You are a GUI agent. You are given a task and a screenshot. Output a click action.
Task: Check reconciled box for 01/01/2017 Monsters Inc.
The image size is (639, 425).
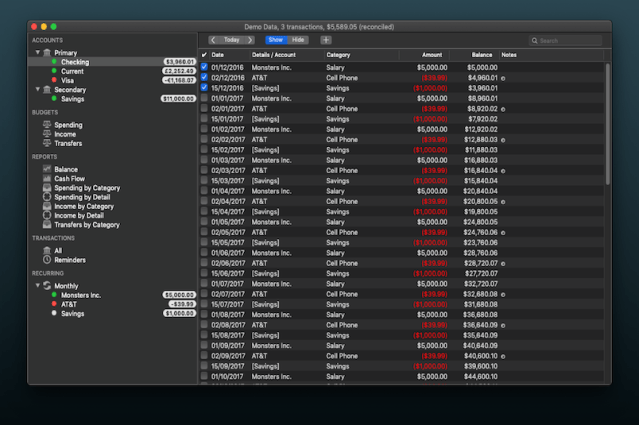[x=204, y=98]
